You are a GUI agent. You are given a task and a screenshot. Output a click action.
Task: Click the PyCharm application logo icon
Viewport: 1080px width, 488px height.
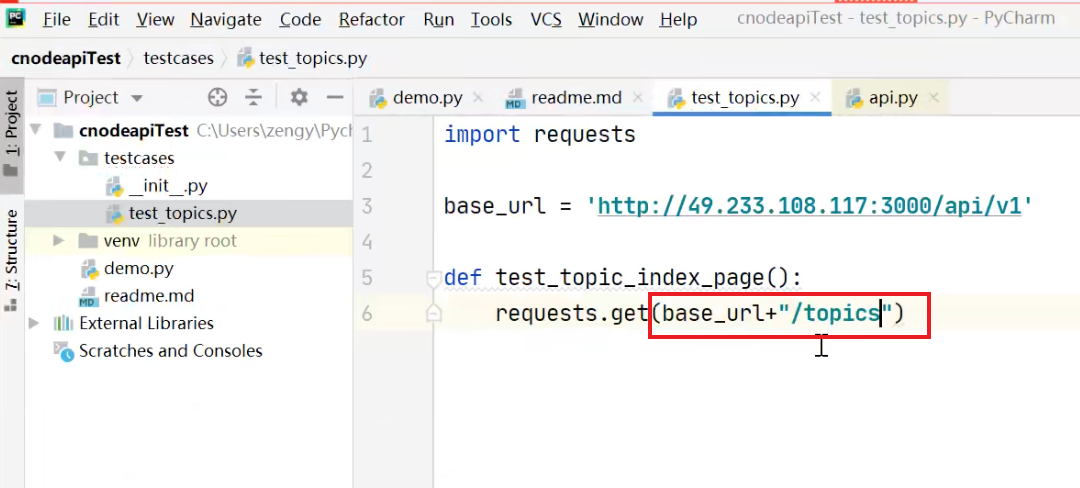coord(15,19)
